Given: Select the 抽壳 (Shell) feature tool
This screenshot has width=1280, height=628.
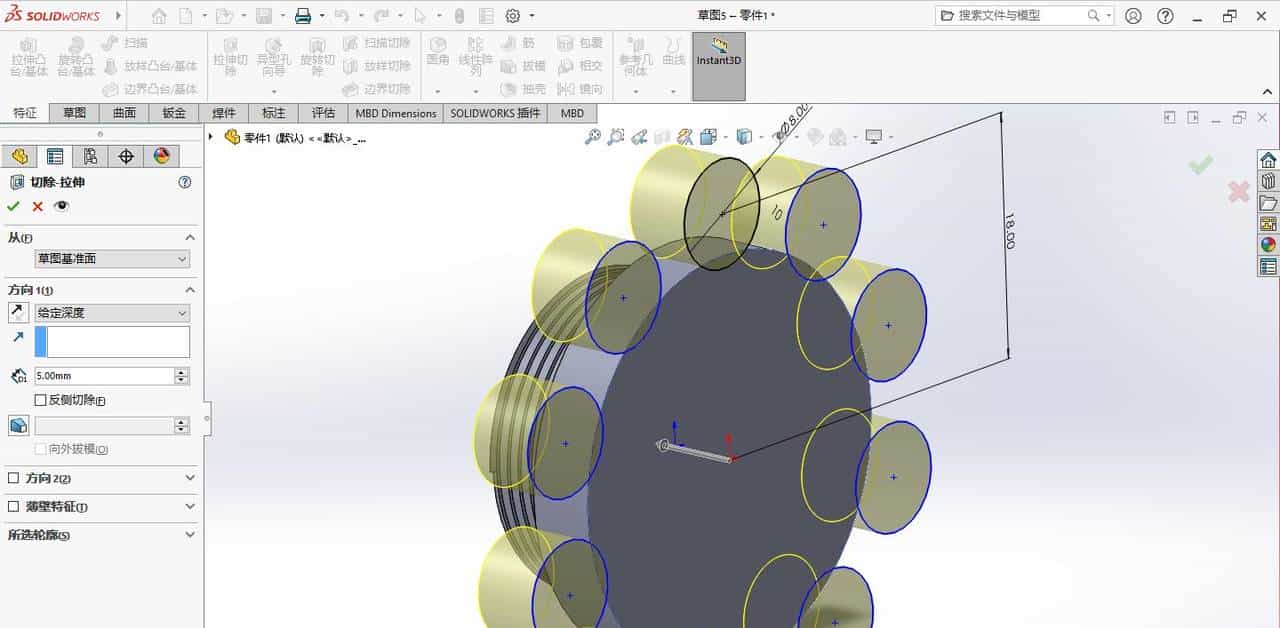Looking at the screenshot, I should click(525, 88).
